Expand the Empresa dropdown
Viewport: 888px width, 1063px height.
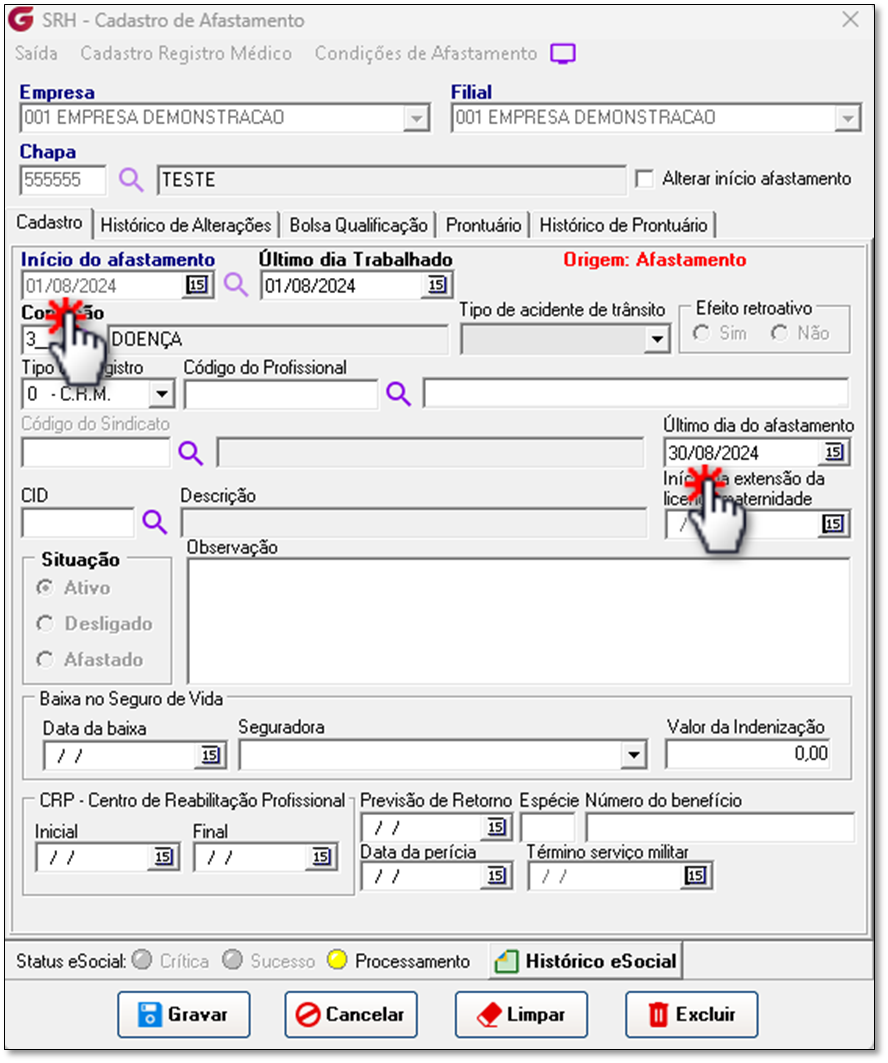click(x=416, y=119)
